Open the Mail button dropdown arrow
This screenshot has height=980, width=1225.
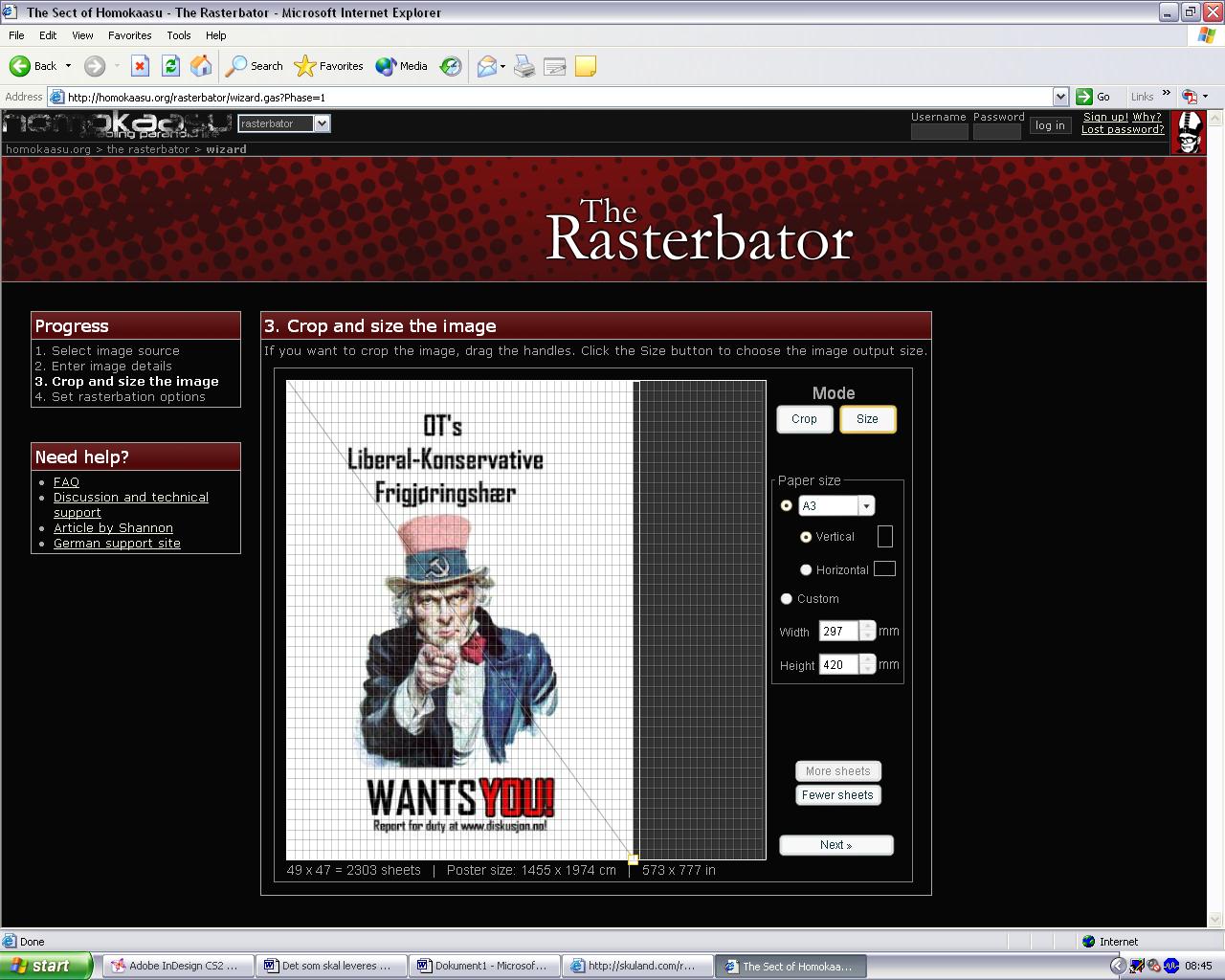pyautogui.click(x=503, y=66)
